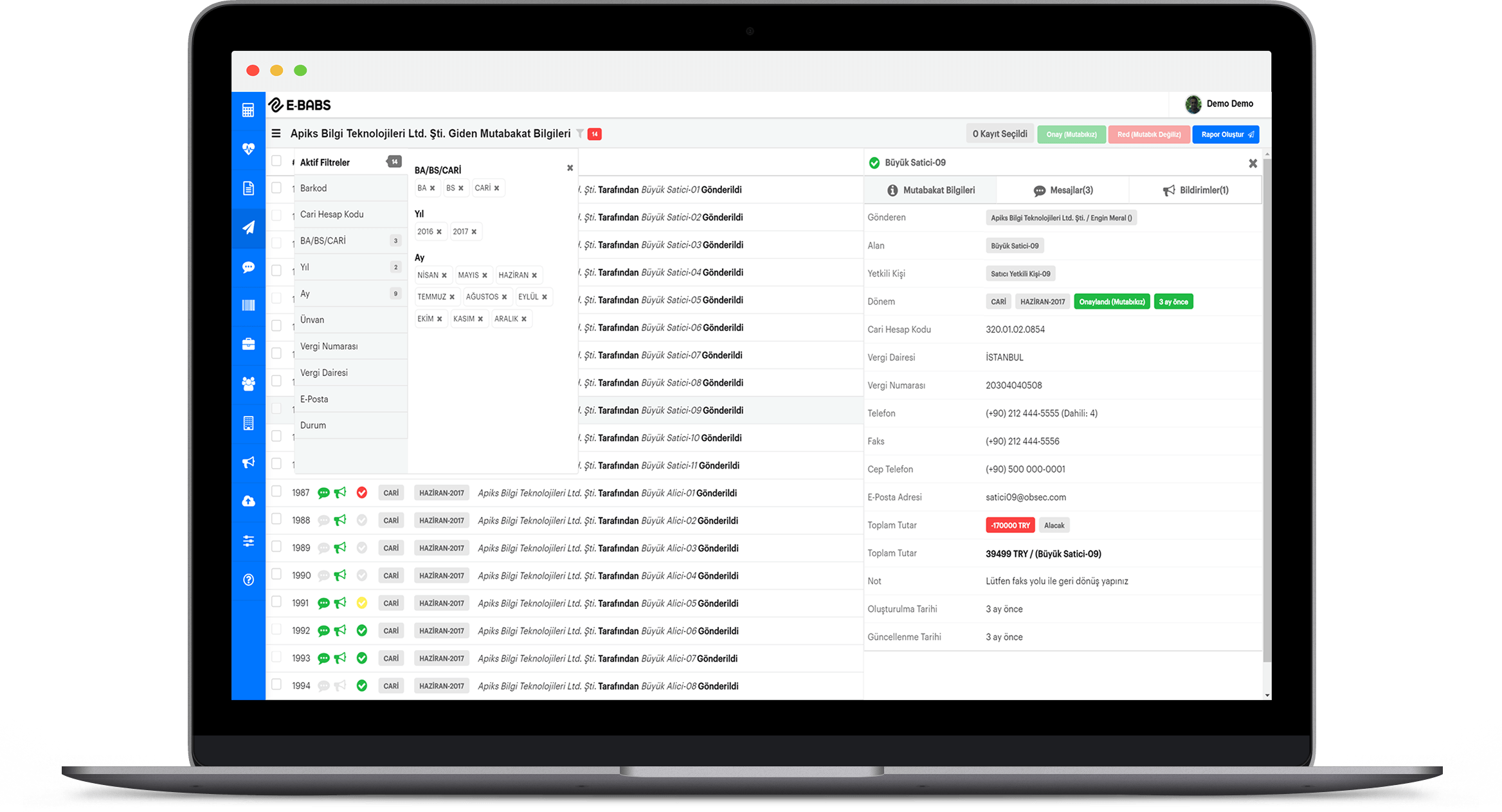The width and height of the screenshot is (1502, 812).
Task: Click the Red (Mutabık Değiliz) button
Action: pyautogui.click(x=1149, y=134)
